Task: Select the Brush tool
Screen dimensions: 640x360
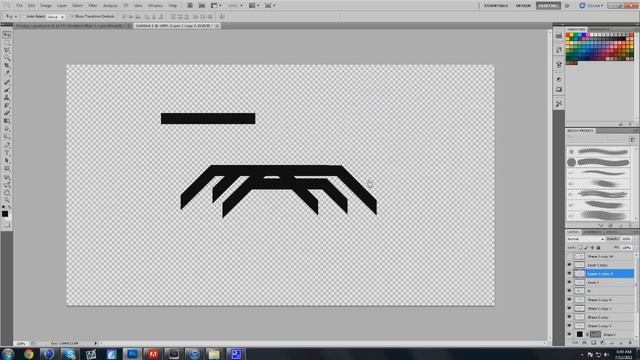Action: tap(7, 90)
